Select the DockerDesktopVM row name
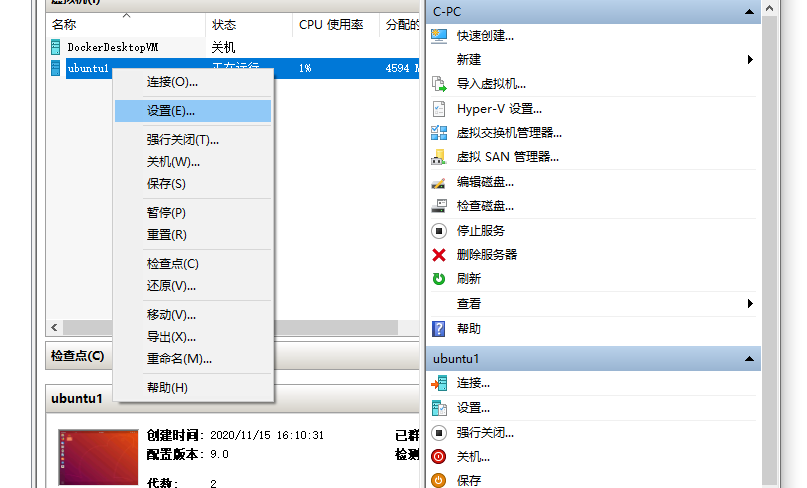Image resolution: width=807 pixels, height=488 pixels. [x=113, y=47]
